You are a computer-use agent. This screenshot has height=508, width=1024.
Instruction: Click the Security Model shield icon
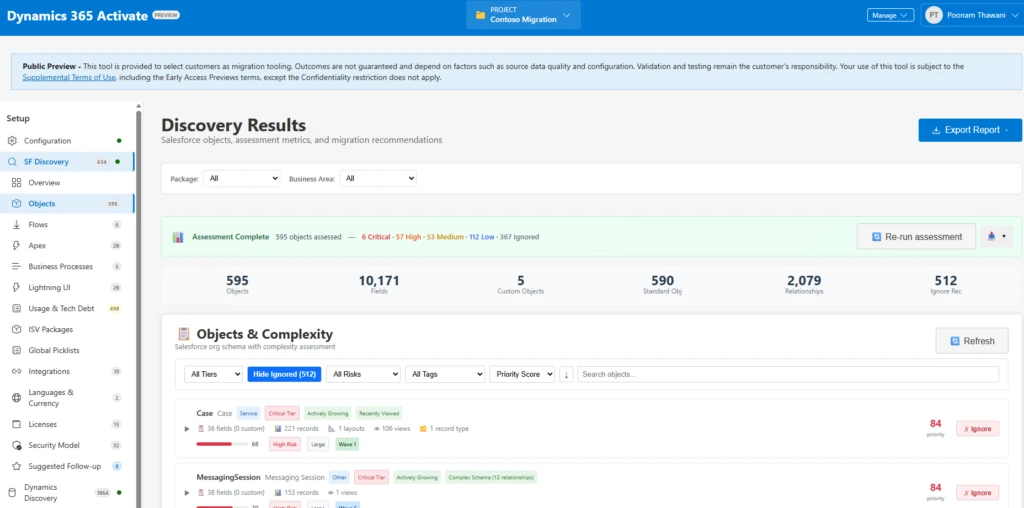[x=16, y=445]
